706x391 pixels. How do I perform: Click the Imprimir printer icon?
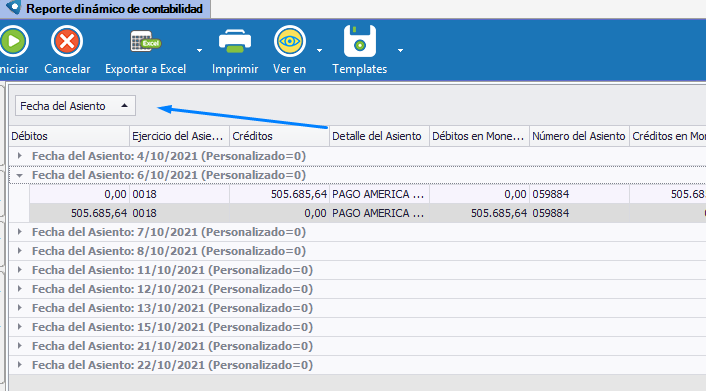click(235, 41)
